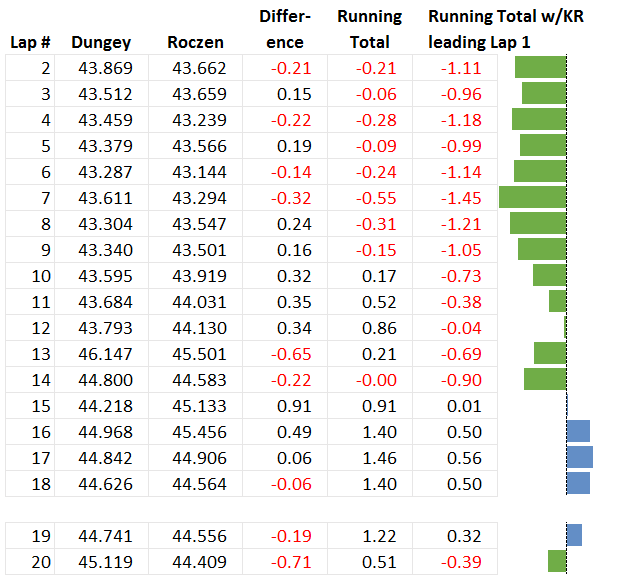Click the Running Total header cell
Screen dimensions: 619x582
(x=369, y=30)
